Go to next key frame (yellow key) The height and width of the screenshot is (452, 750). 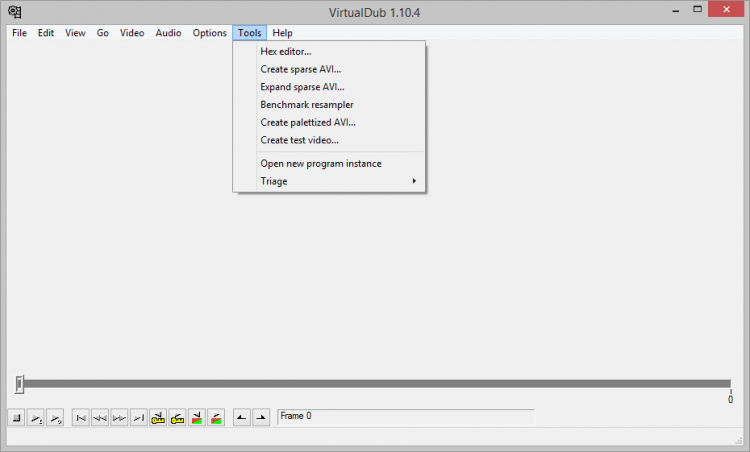tap(177, 418)
